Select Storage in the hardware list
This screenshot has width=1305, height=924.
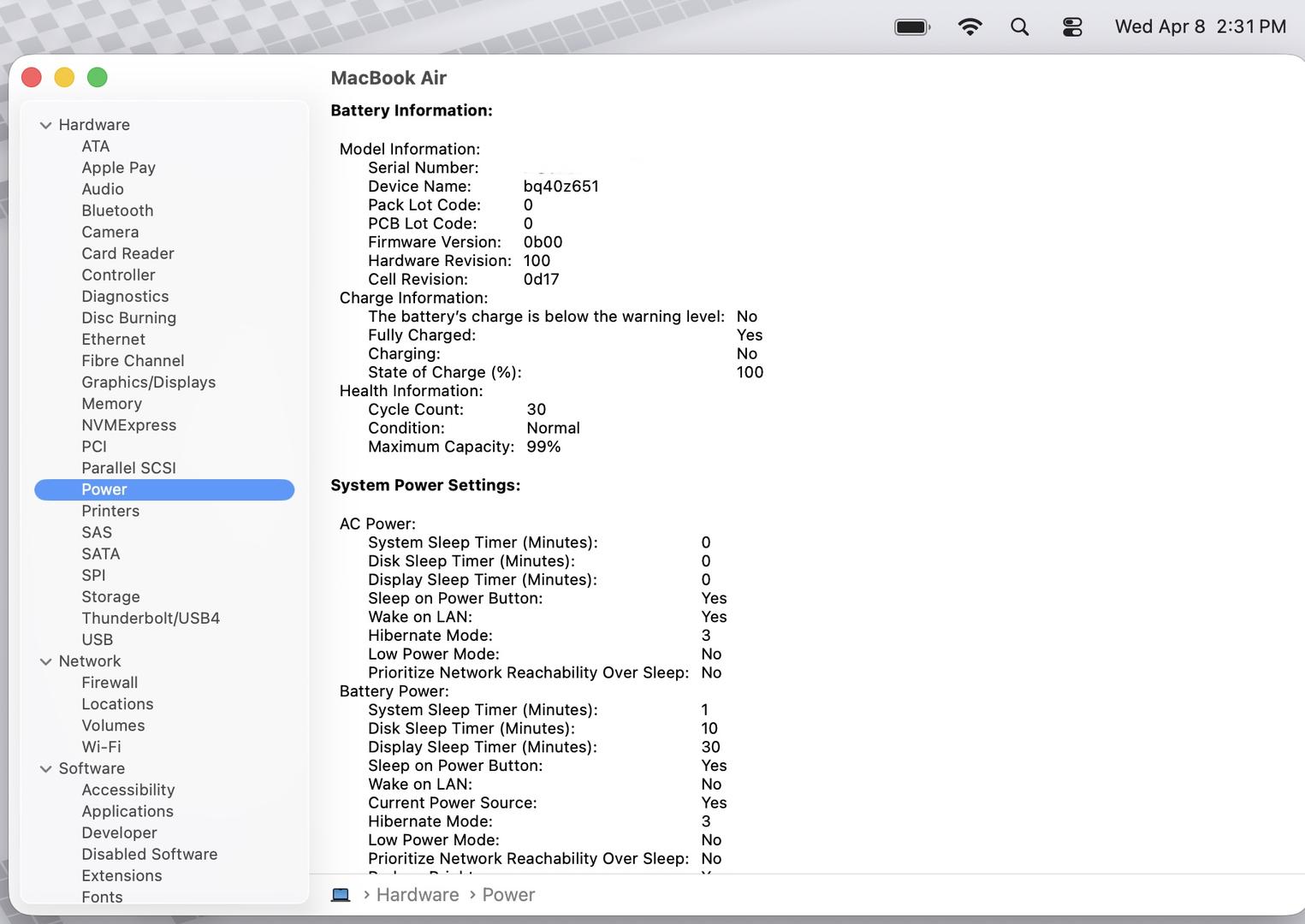(x=110, y=597)
